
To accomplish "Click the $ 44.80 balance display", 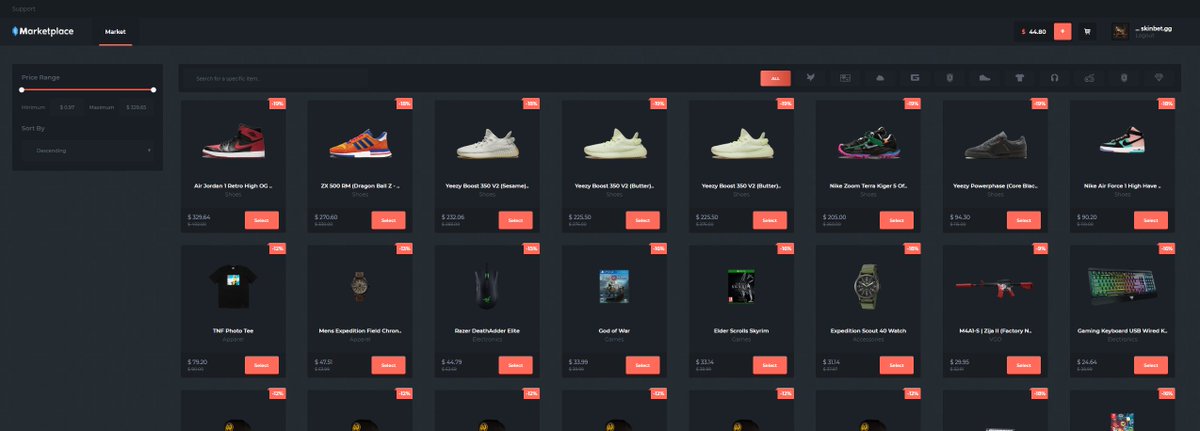I will [x=1034, y=32].
